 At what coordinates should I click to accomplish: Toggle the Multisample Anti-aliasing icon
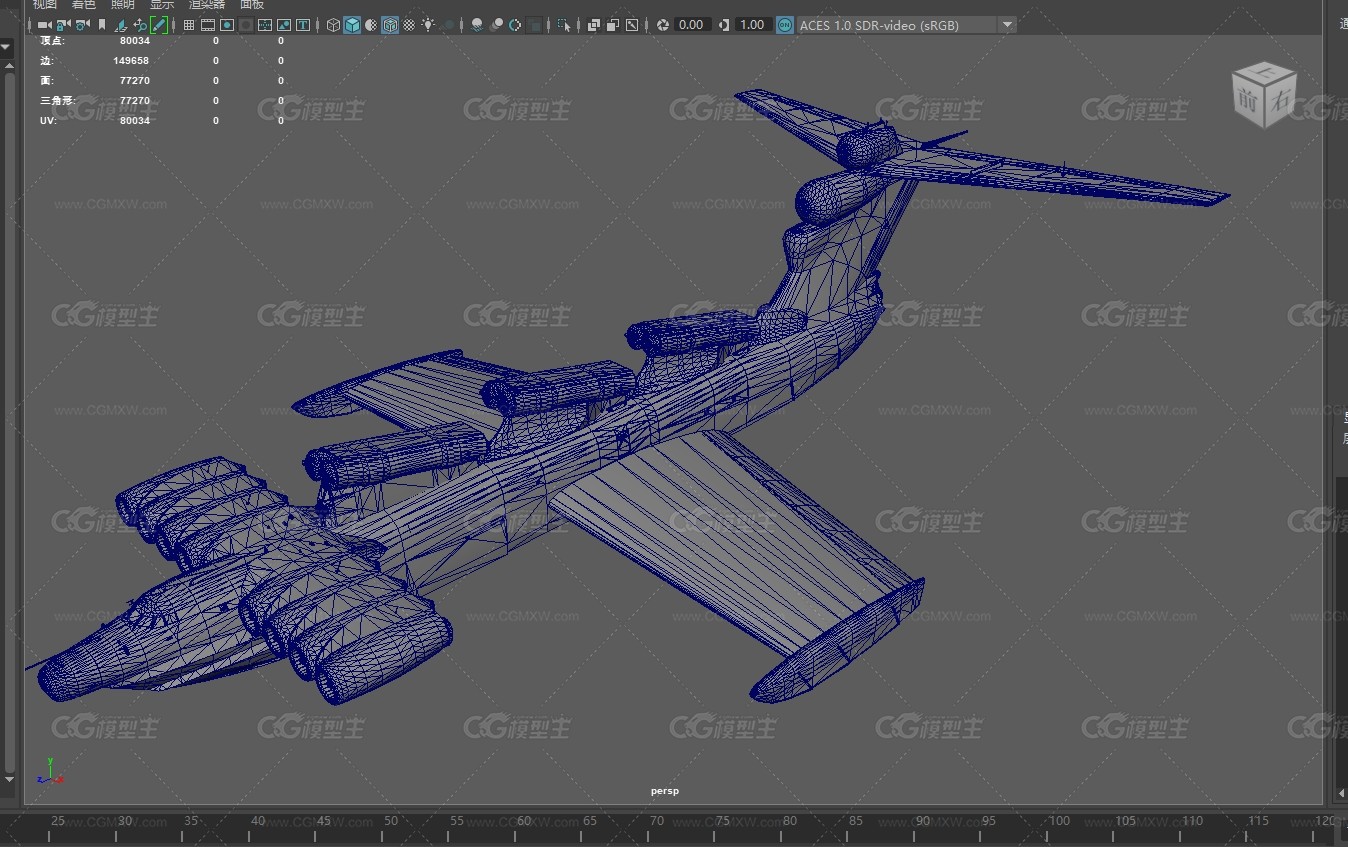coord(515,25)
